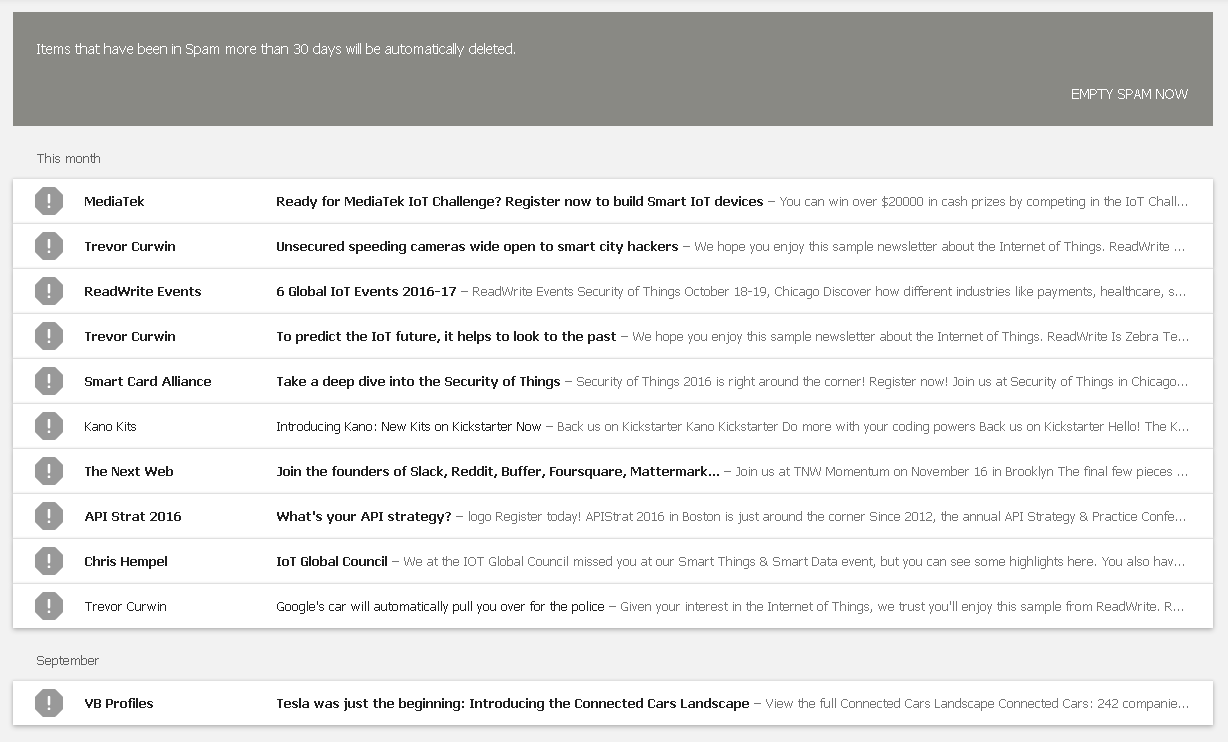1228x742 pixels.
Task: Click the spam icon on the speeding cameras email
Action: [48, 246]
